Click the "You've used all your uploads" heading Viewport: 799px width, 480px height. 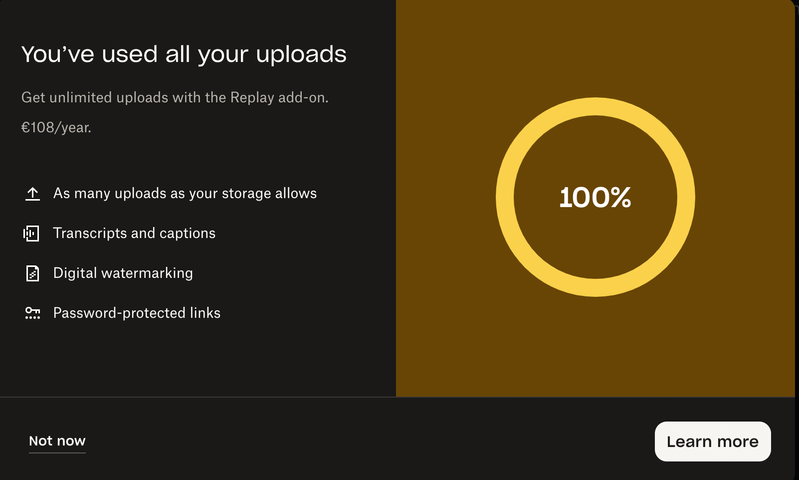pos(184,54)
